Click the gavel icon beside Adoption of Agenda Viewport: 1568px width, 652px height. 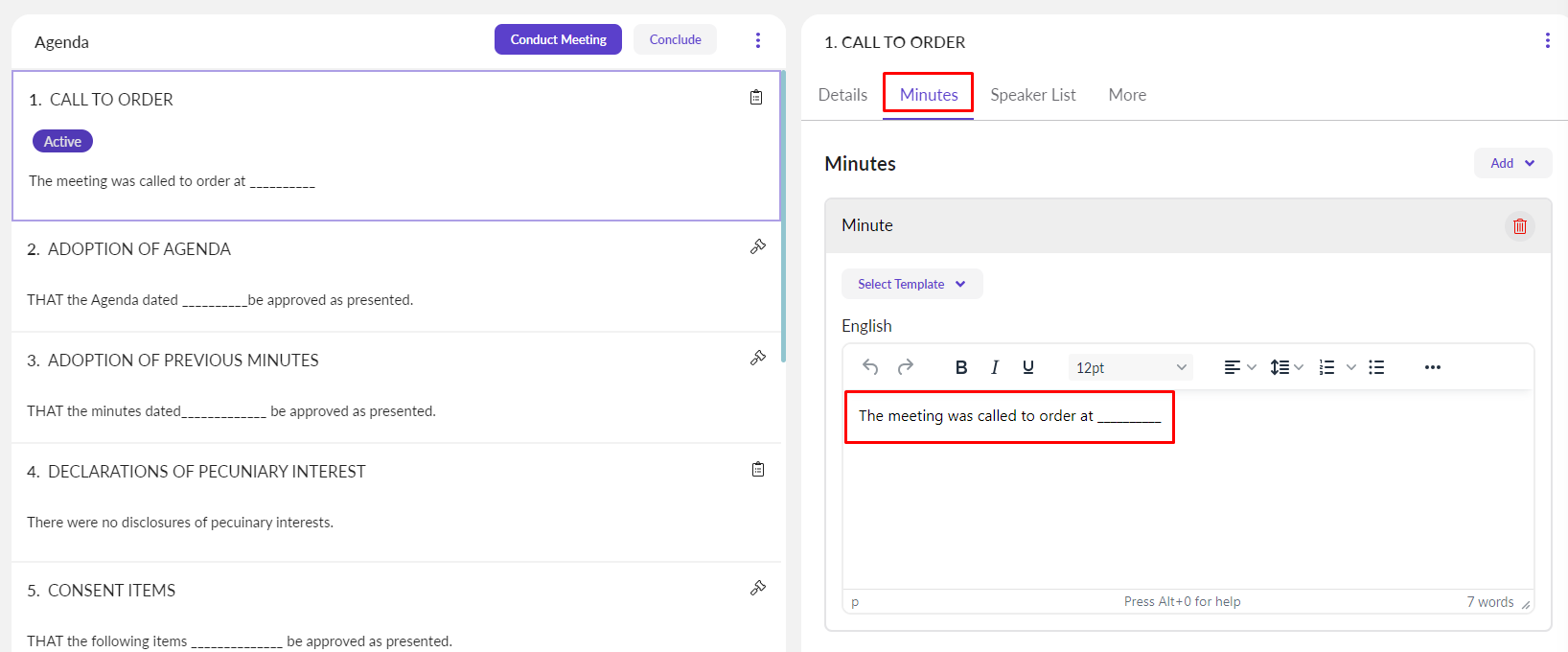758,247
